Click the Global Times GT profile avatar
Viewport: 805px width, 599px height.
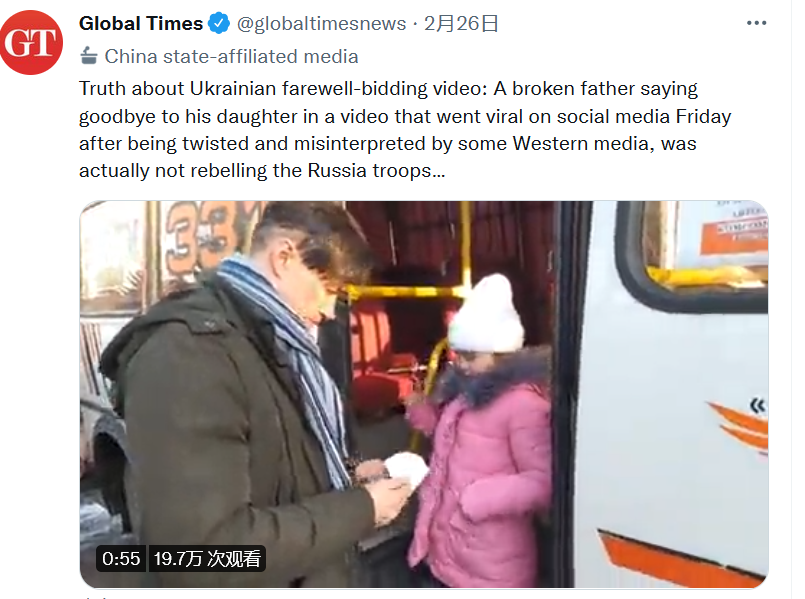(31, 42)
